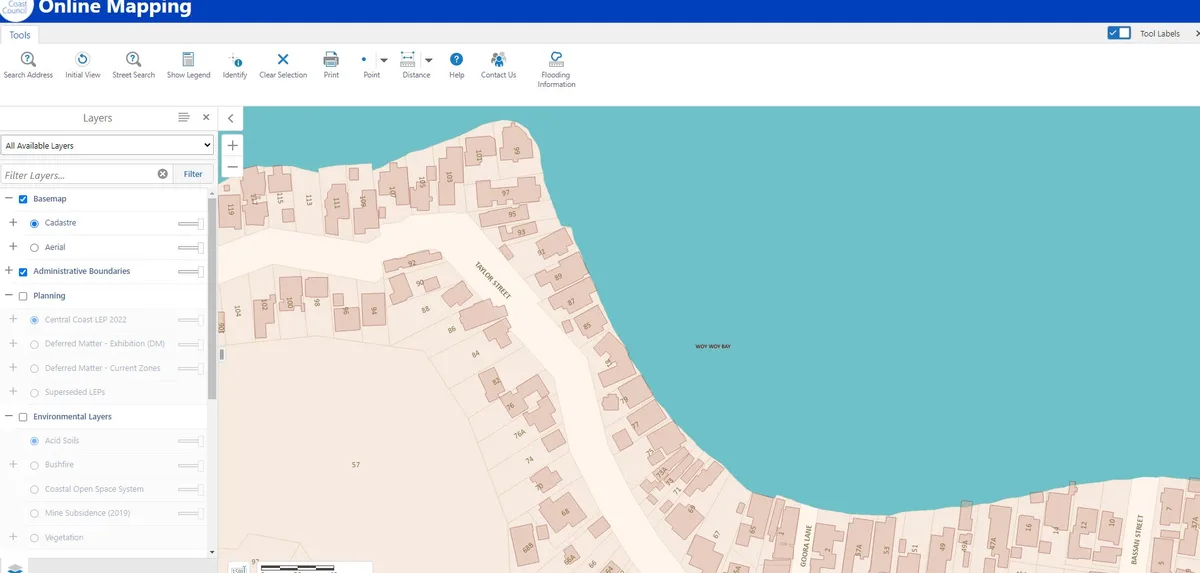Viewport: 1200px width, 573px height.
Task: Zoom out on the map
Action: [232, 167]
